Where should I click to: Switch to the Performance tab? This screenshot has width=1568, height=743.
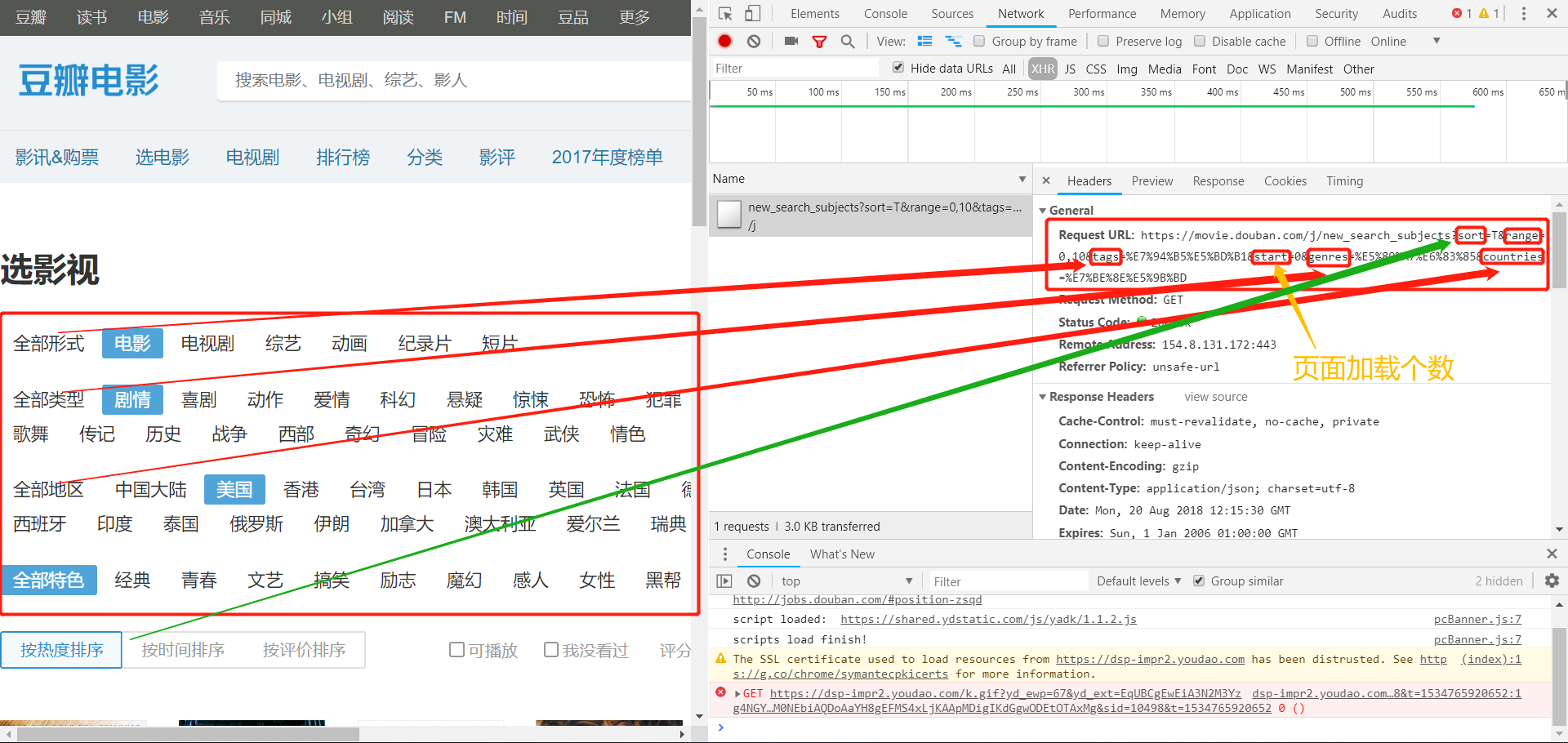tap(1102, 14)
